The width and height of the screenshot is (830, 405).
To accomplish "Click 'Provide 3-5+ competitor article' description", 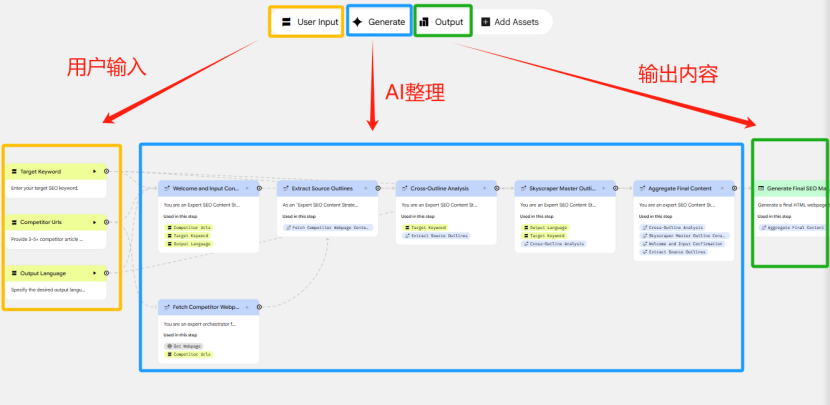I will [47, 239].
